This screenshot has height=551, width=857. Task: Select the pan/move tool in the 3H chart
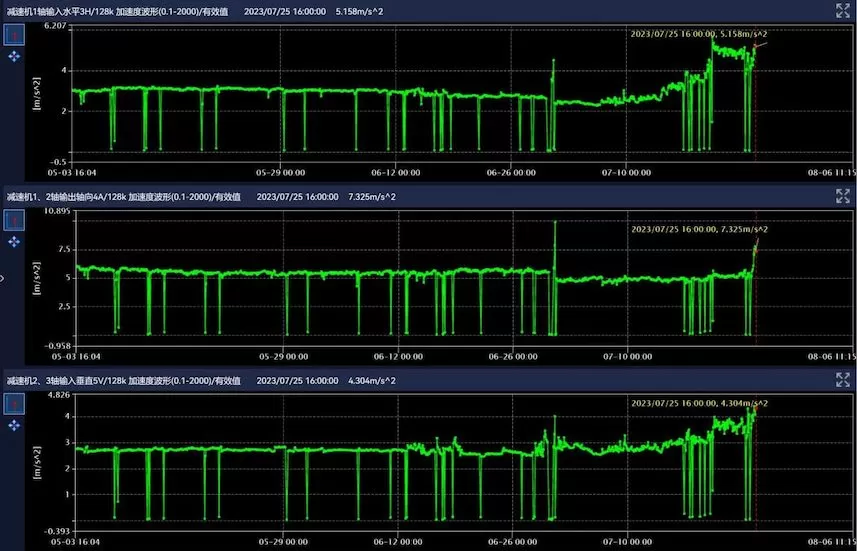[15, 57]
